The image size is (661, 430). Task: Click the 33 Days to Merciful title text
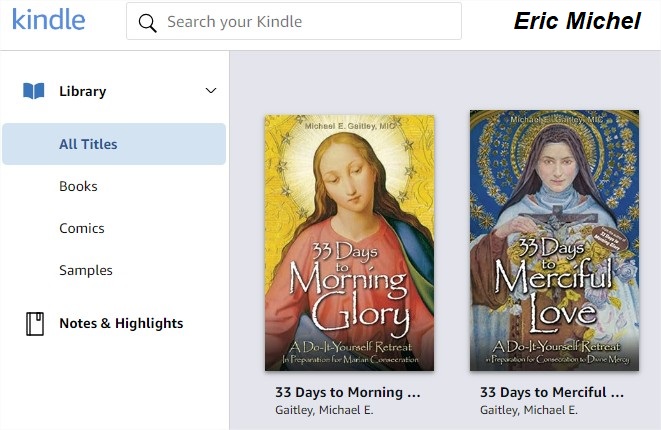(555, 392)
